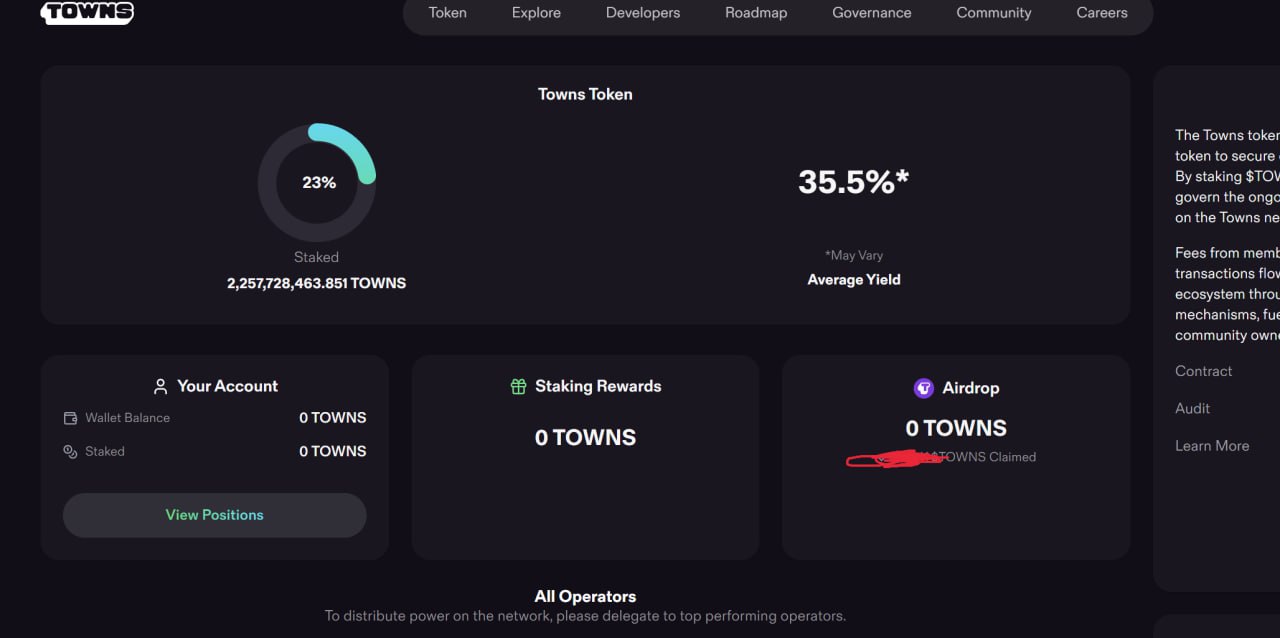Click the Towns logo in the header
The width and height of the screenshot is (1280, 638).
[87, 12]
